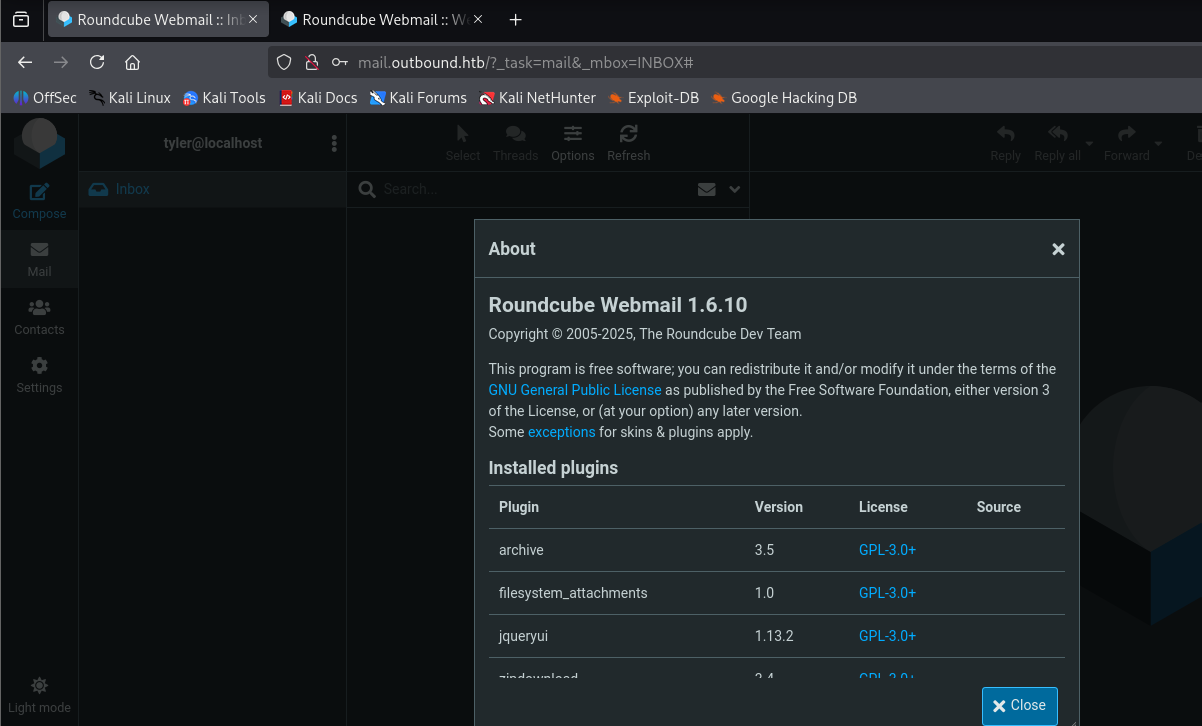1202x726 pixels.
Task: Click the address bar URL
Action: [526, 62]
